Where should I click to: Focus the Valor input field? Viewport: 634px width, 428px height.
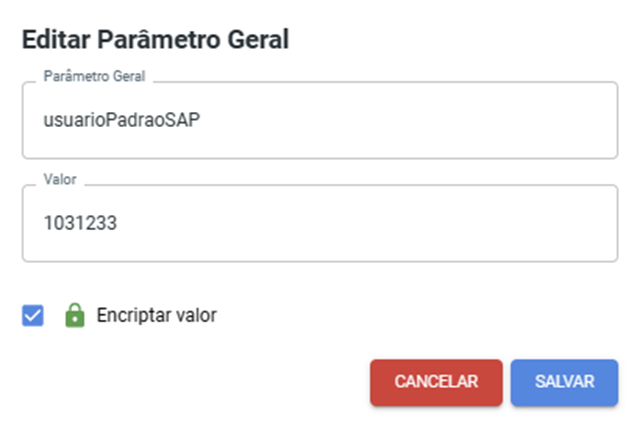click(x=320, y=223)
